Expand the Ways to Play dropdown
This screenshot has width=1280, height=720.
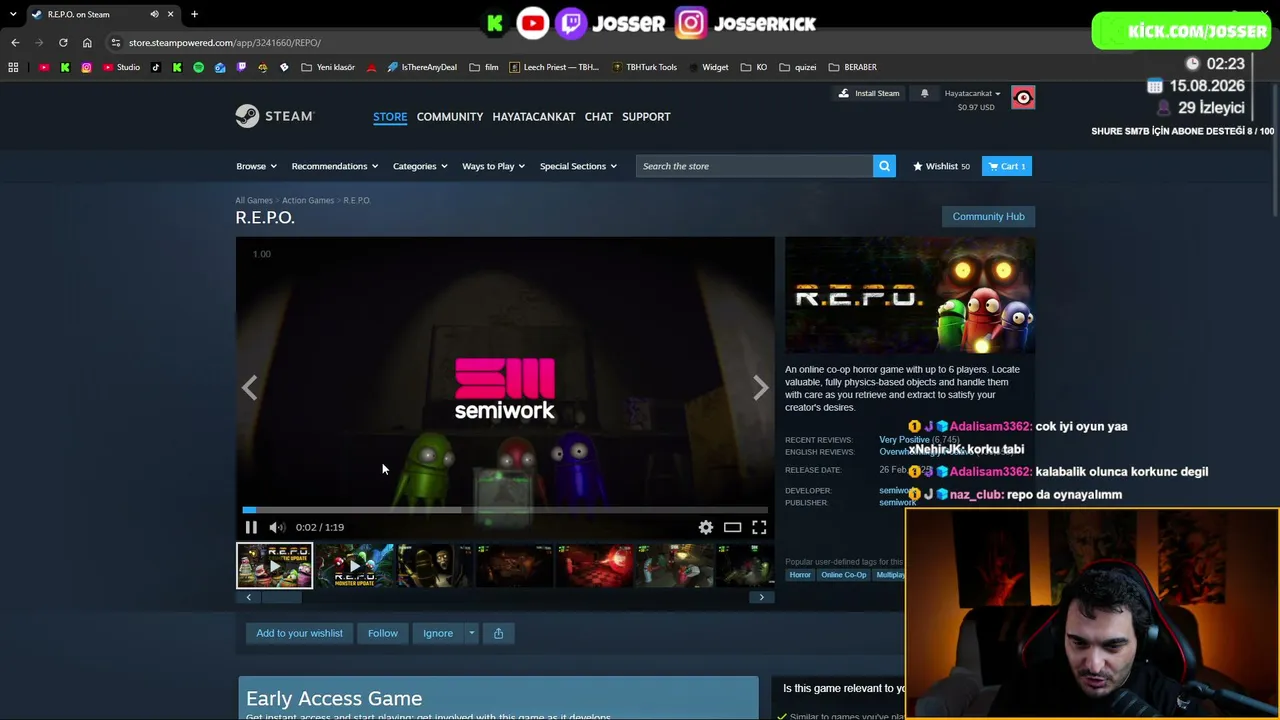point(493,166)
